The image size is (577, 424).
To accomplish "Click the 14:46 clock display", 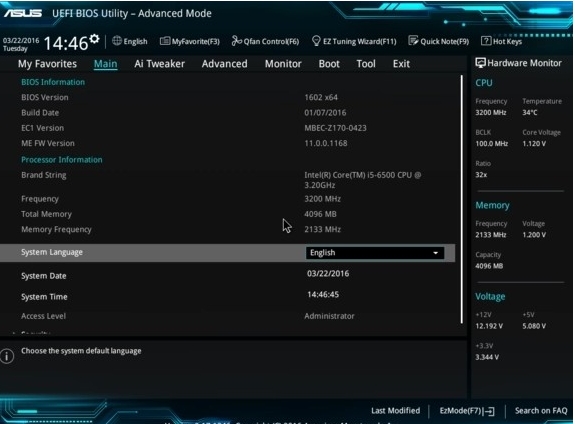I will point(66,43).
